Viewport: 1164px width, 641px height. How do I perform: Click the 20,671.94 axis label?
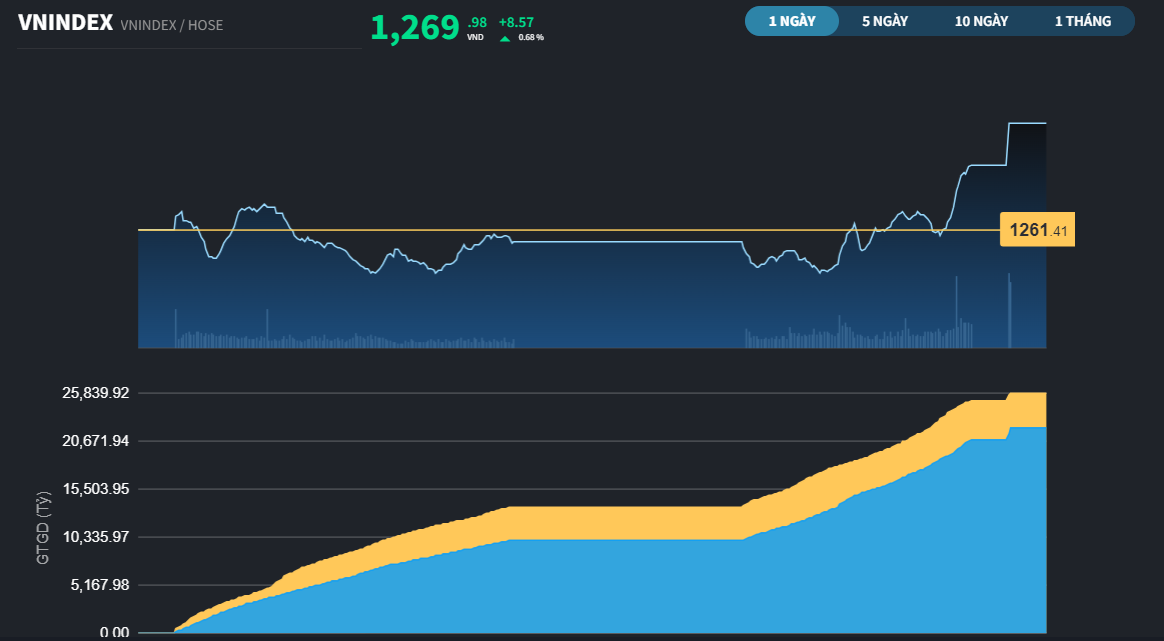(95, 441)
